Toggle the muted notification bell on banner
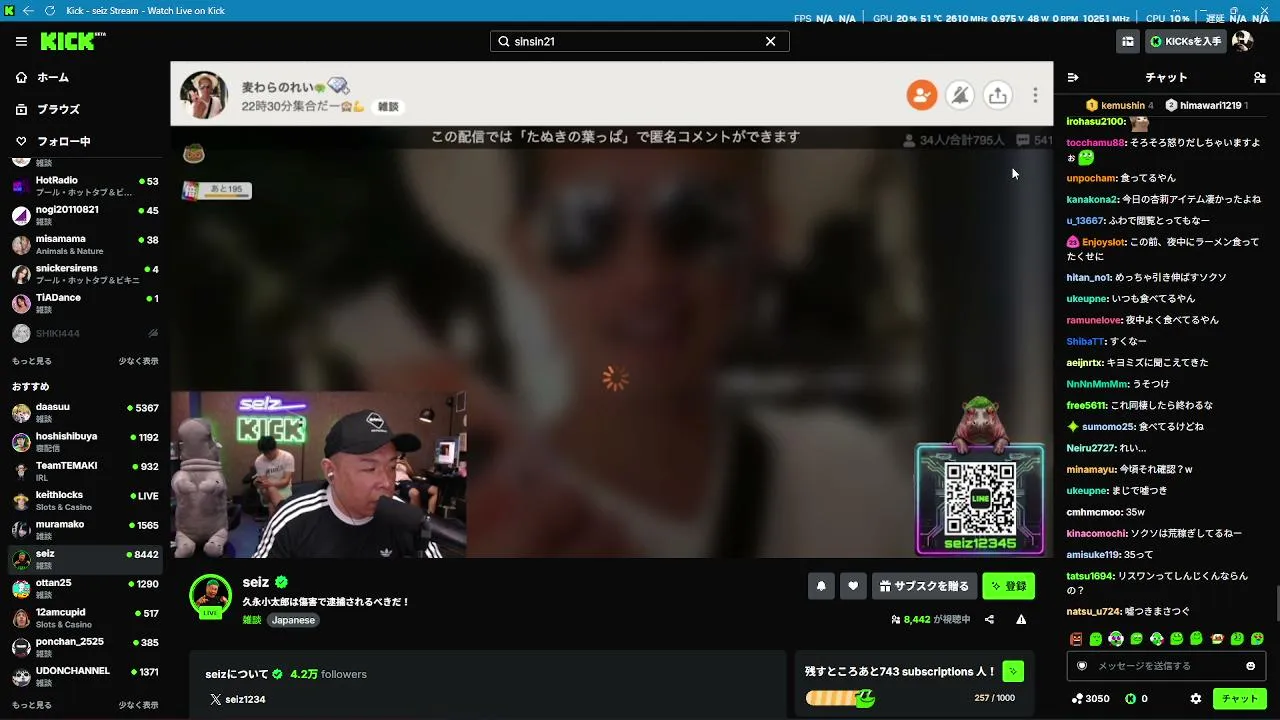This screenshot has height=720, width=1280. tap(960, 95)
